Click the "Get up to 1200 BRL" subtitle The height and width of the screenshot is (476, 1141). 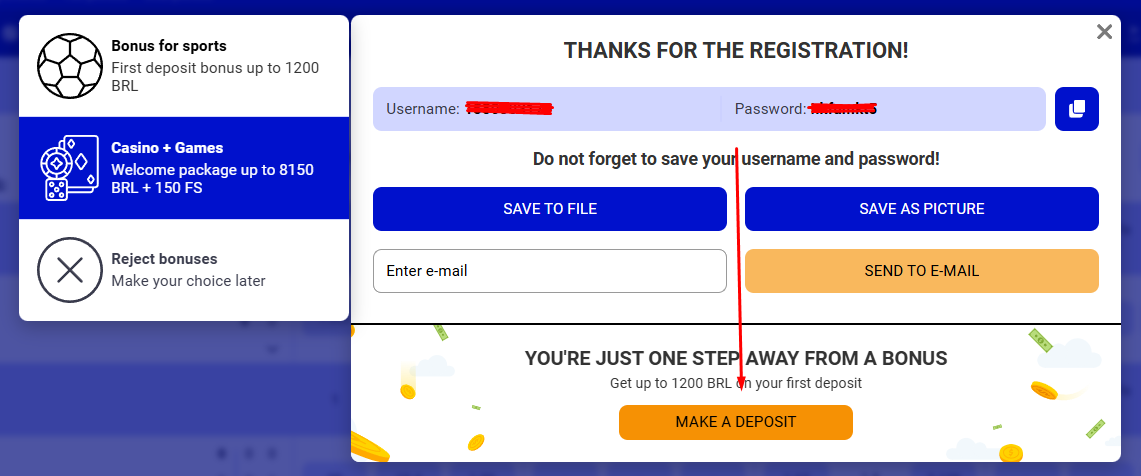click(x=735, y=383)
